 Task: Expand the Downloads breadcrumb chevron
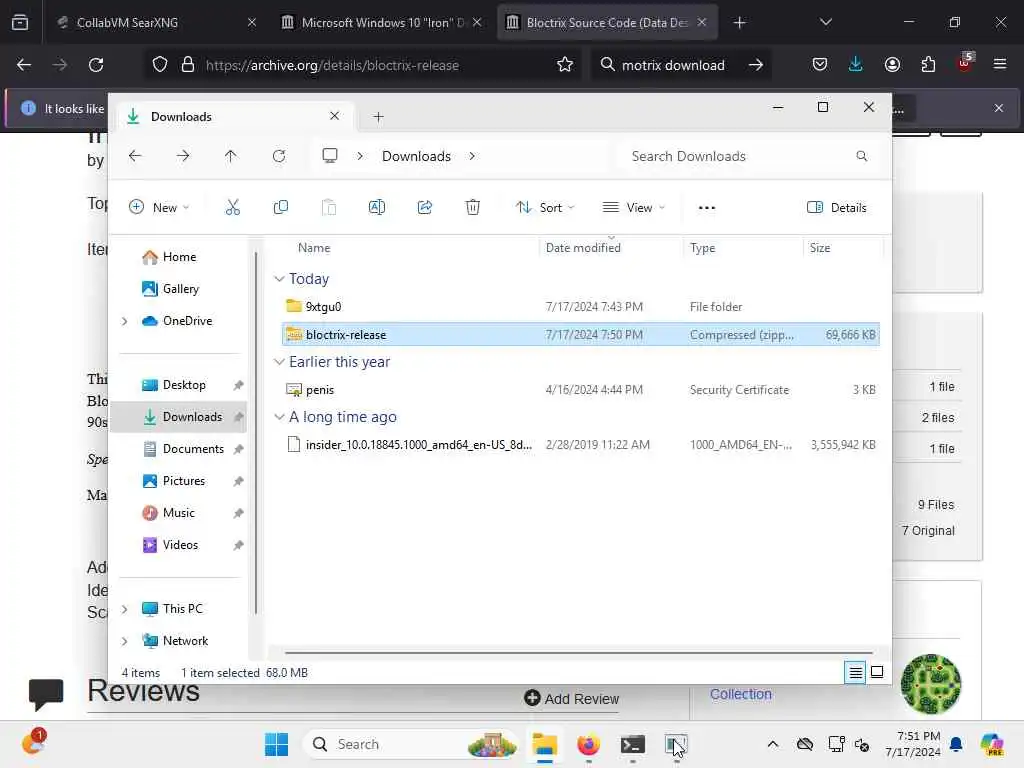[472, 156]
